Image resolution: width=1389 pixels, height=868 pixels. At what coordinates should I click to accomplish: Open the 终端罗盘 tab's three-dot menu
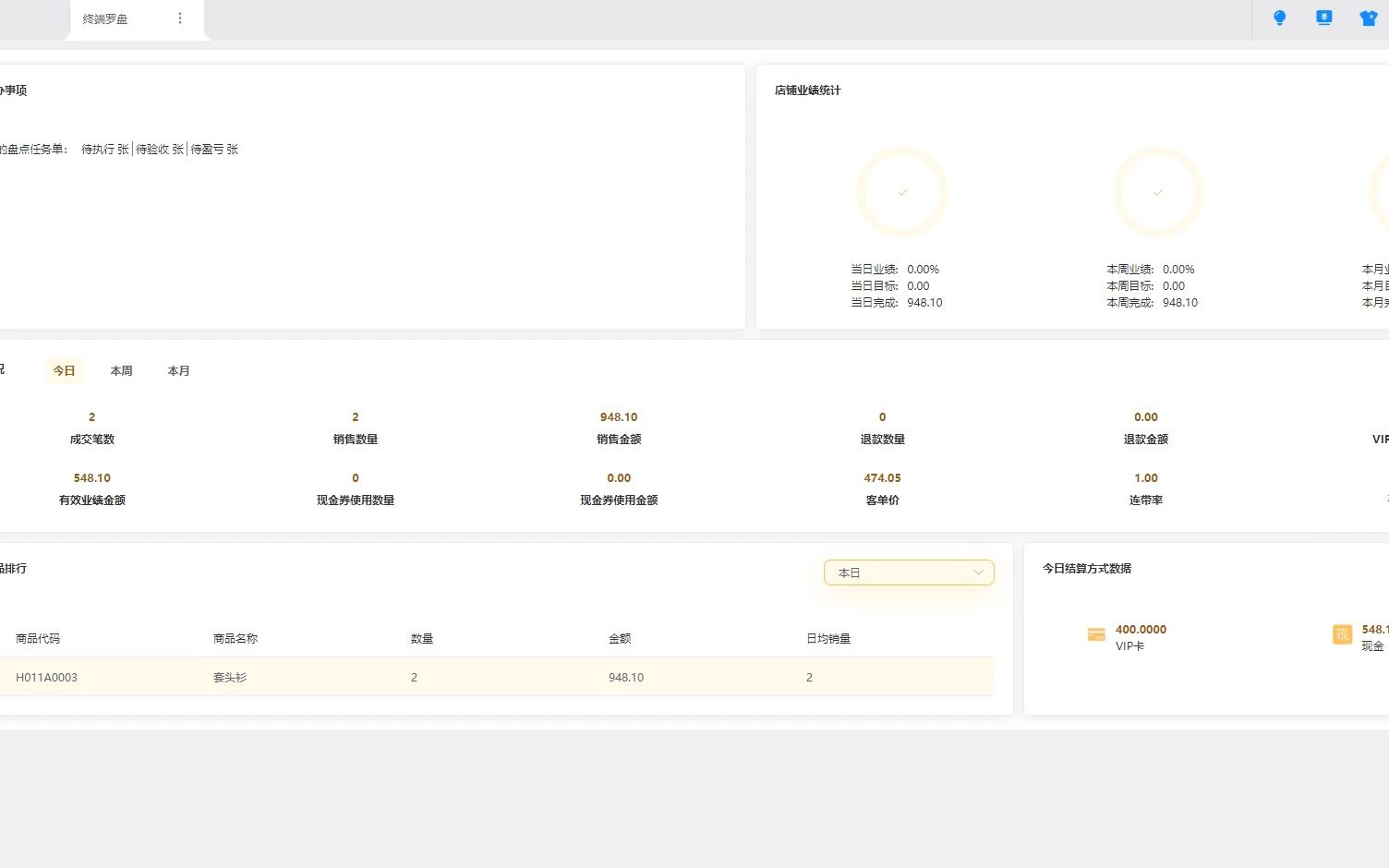180,18
